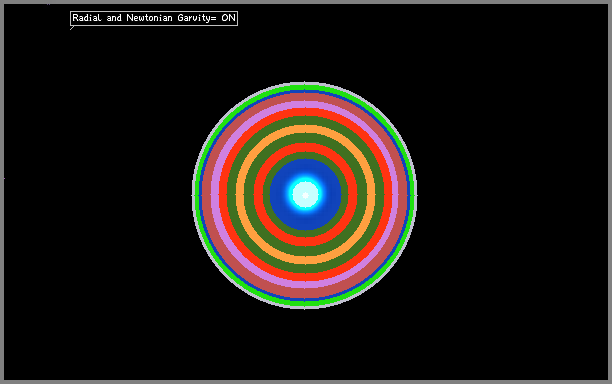Viewport: 612px width, 384px height.
Task: Click the white dot at the disk center
Action: coord(305,196)
